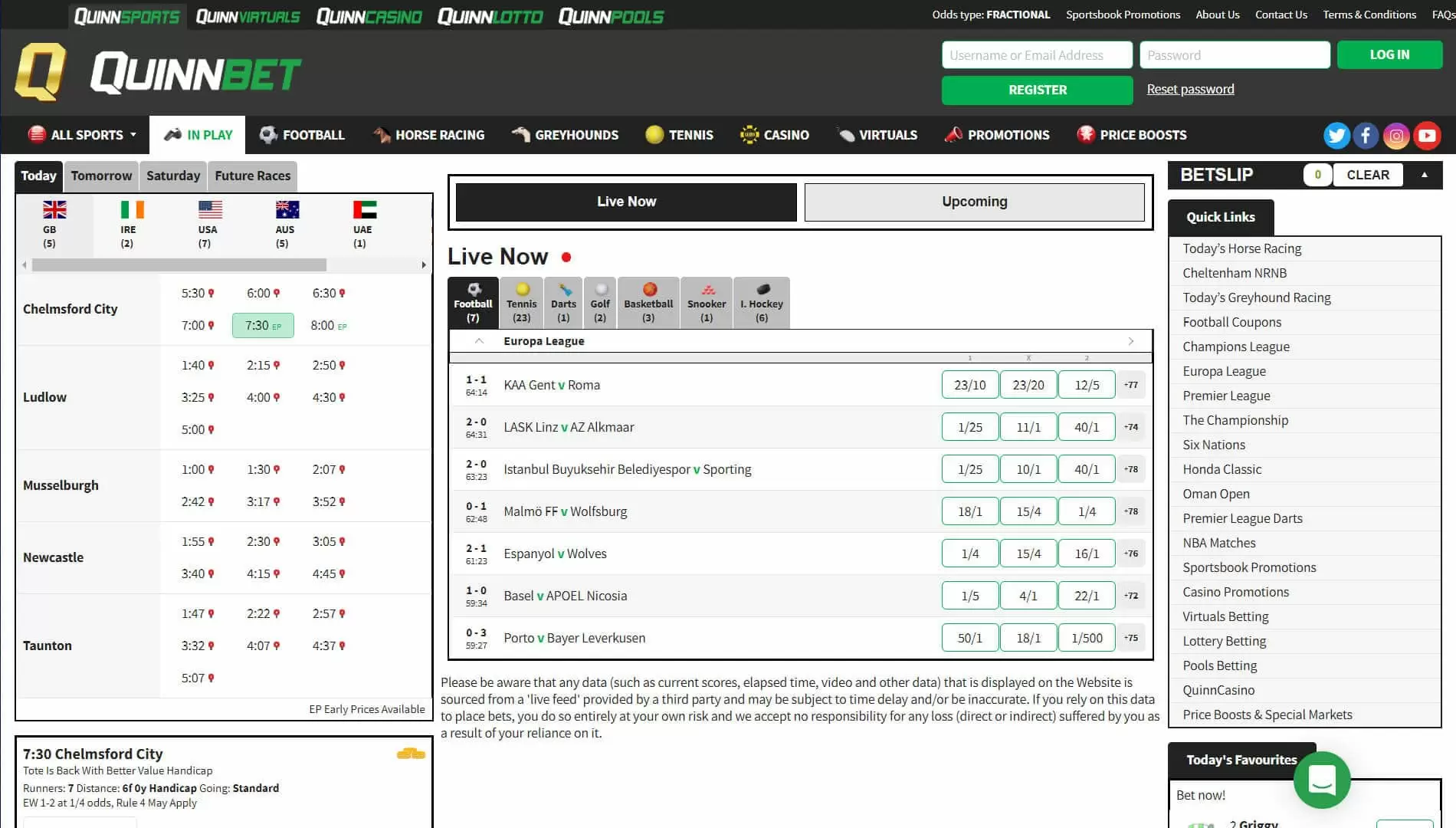
Task: Click the QuinnBet Q logo
Action: coord(41,72)
